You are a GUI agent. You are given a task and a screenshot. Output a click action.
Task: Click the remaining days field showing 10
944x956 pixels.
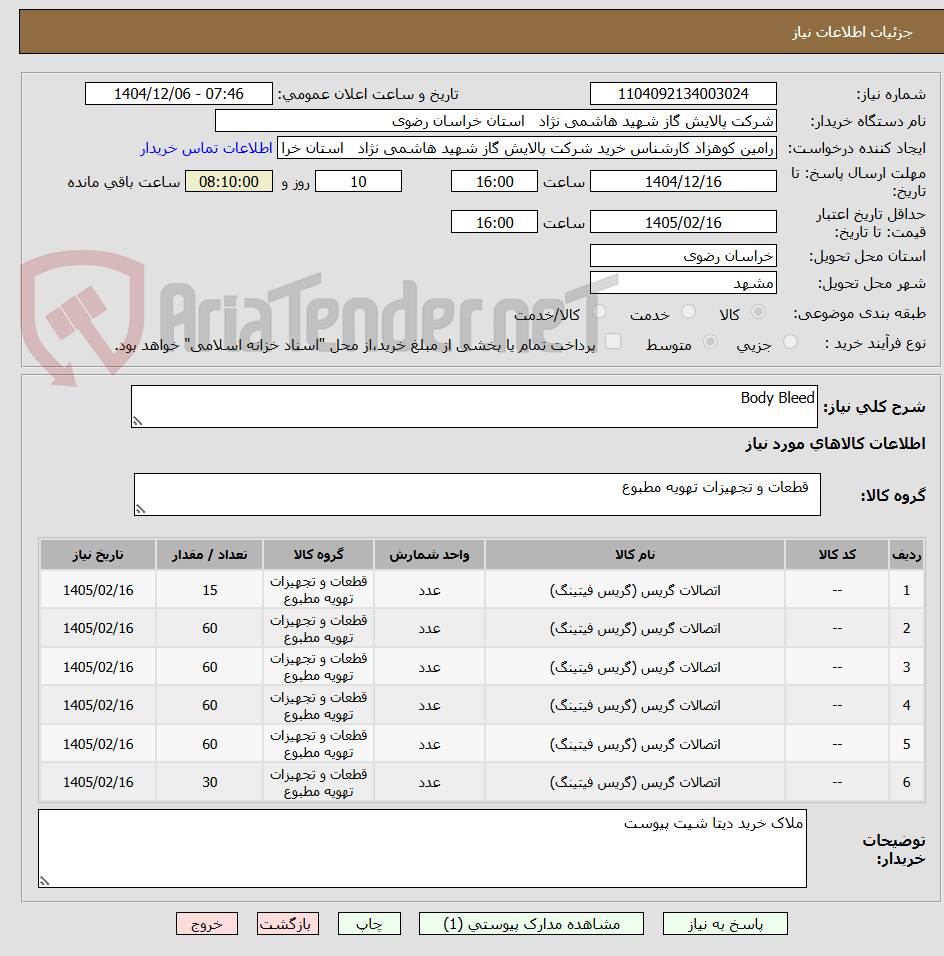pos(358,182)
